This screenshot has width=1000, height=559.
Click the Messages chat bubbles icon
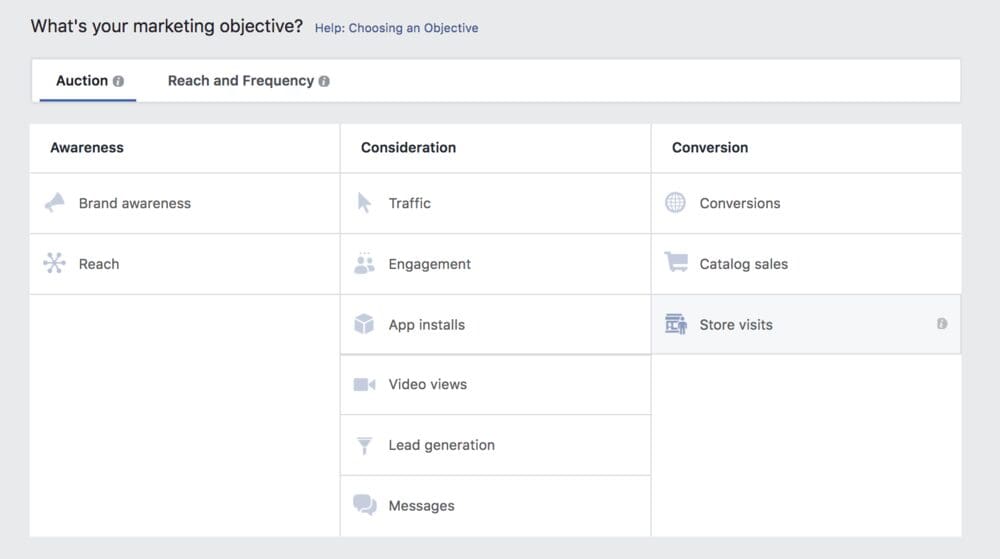click(x=365, y=505)
